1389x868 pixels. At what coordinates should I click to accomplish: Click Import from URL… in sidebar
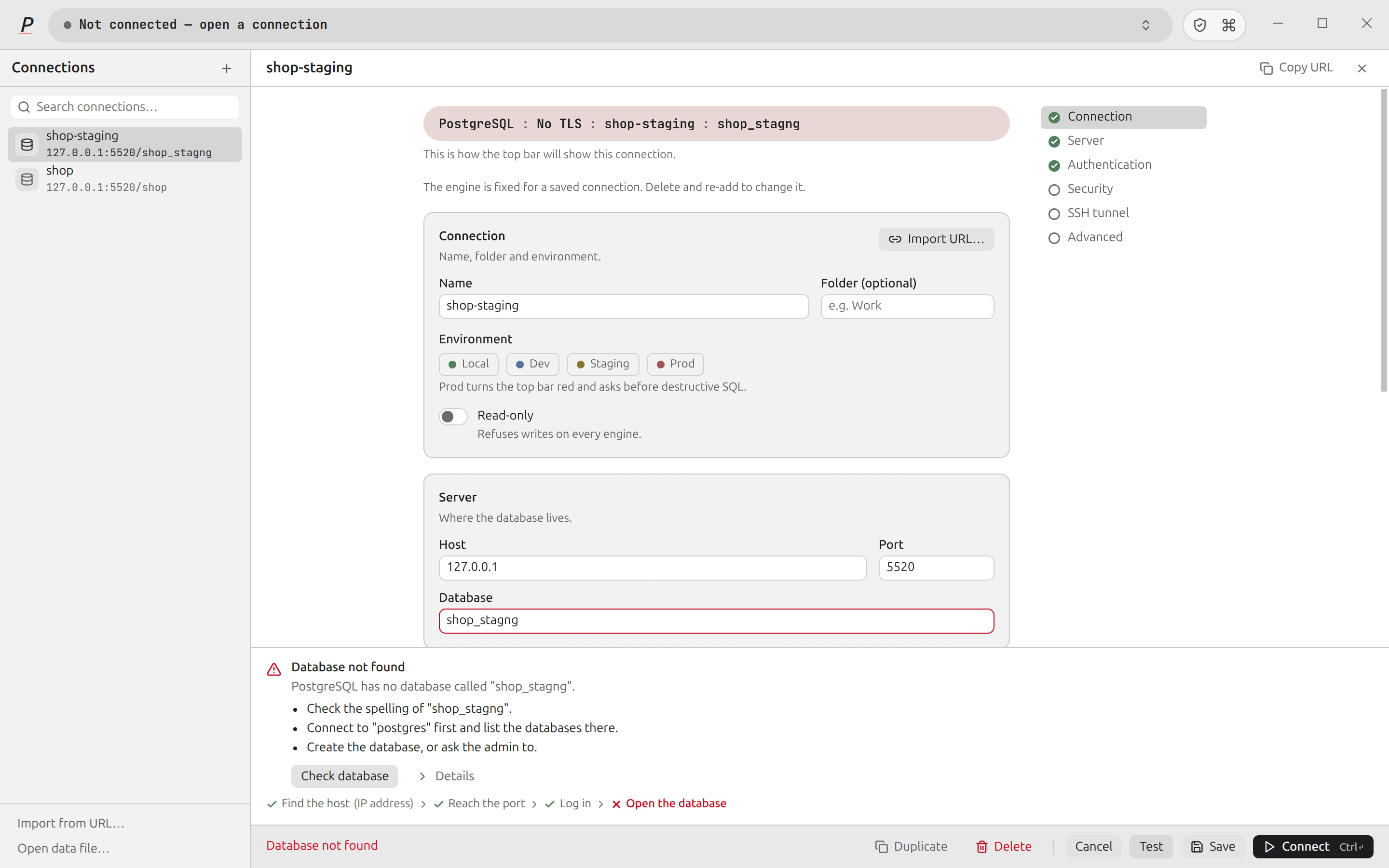click(x=71, y=823)
